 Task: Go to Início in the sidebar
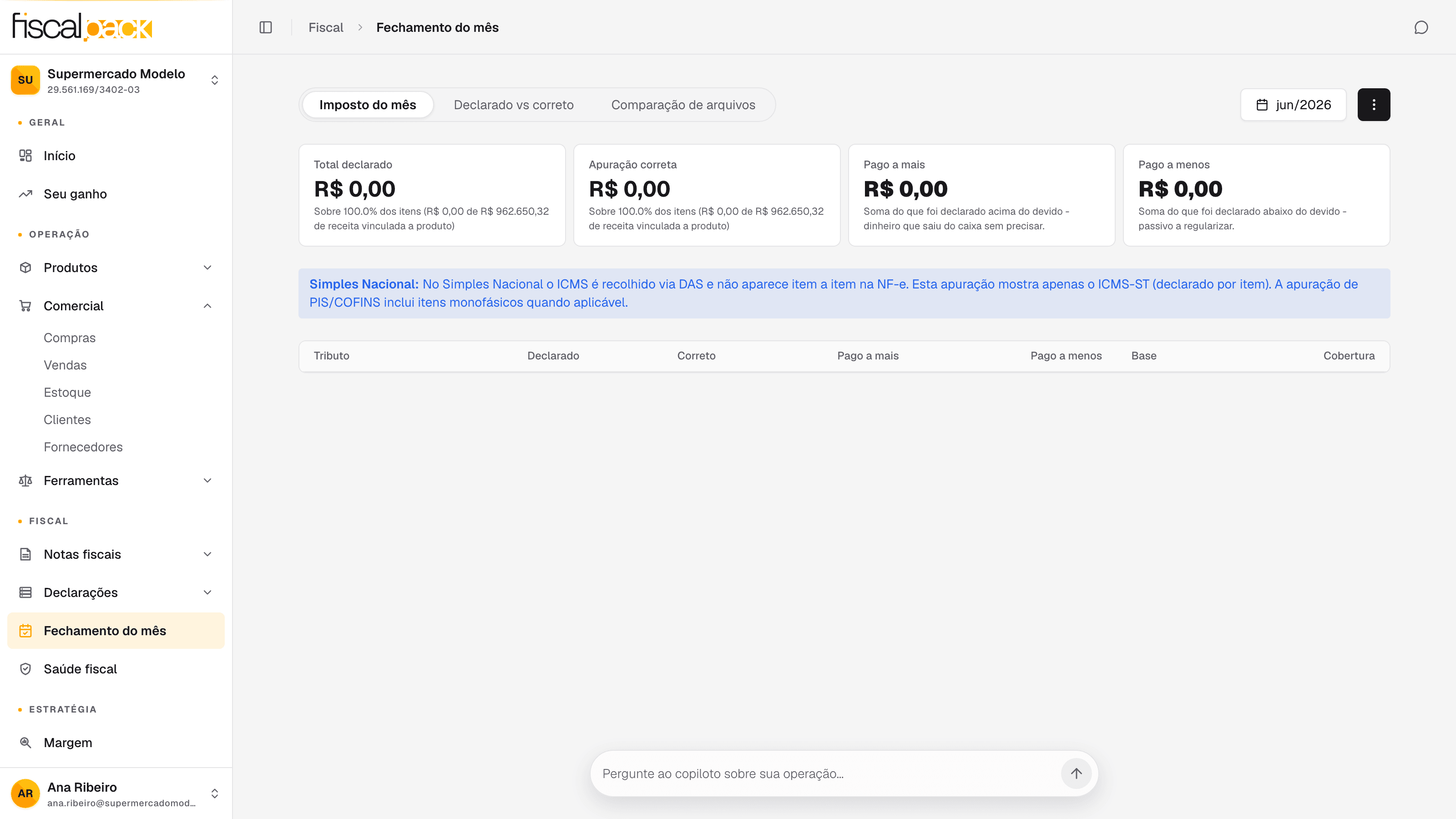pyautogui.click(x=116, y=156)
